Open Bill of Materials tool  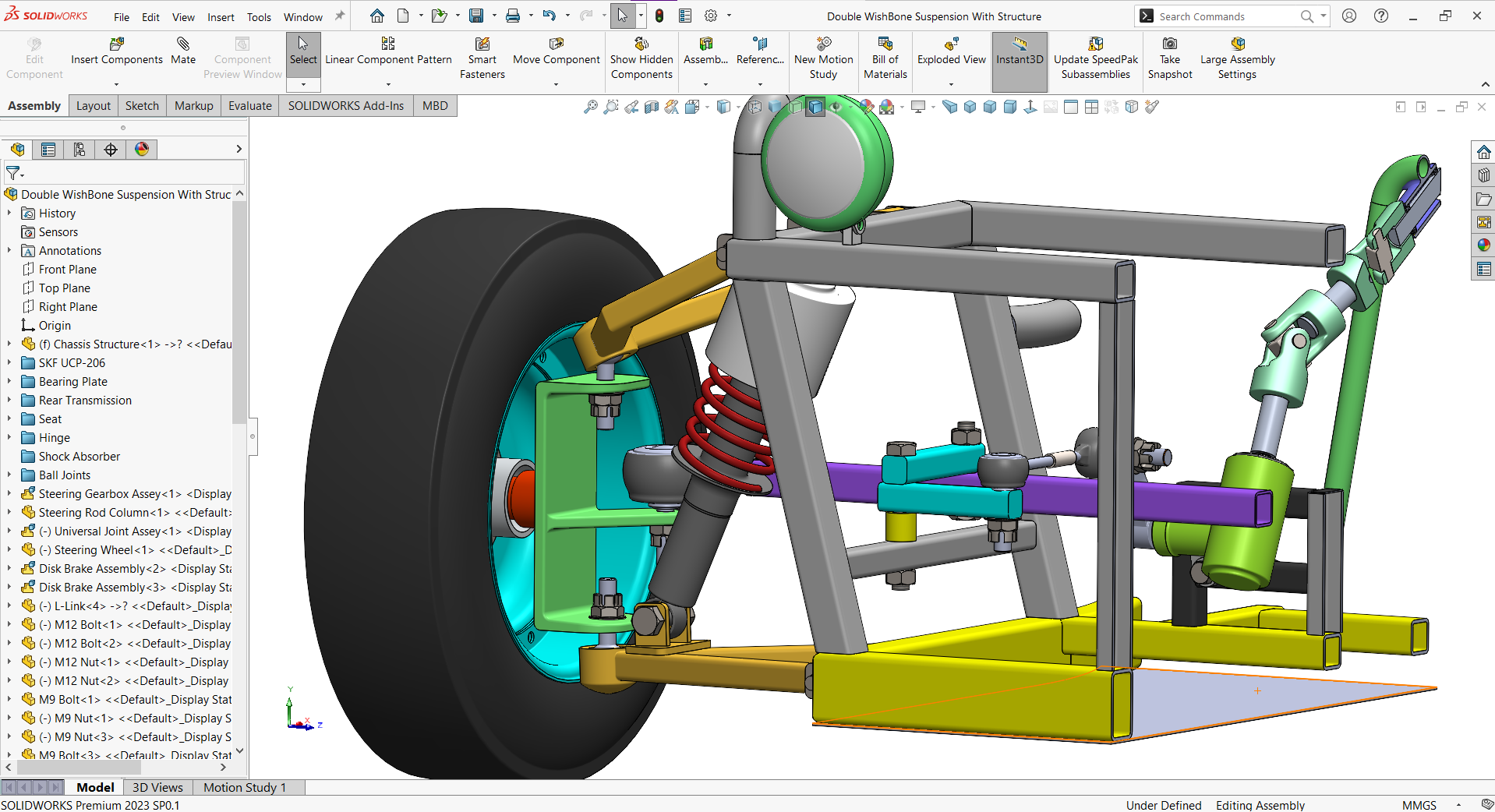pyautogui.click(x=885, y=44)
